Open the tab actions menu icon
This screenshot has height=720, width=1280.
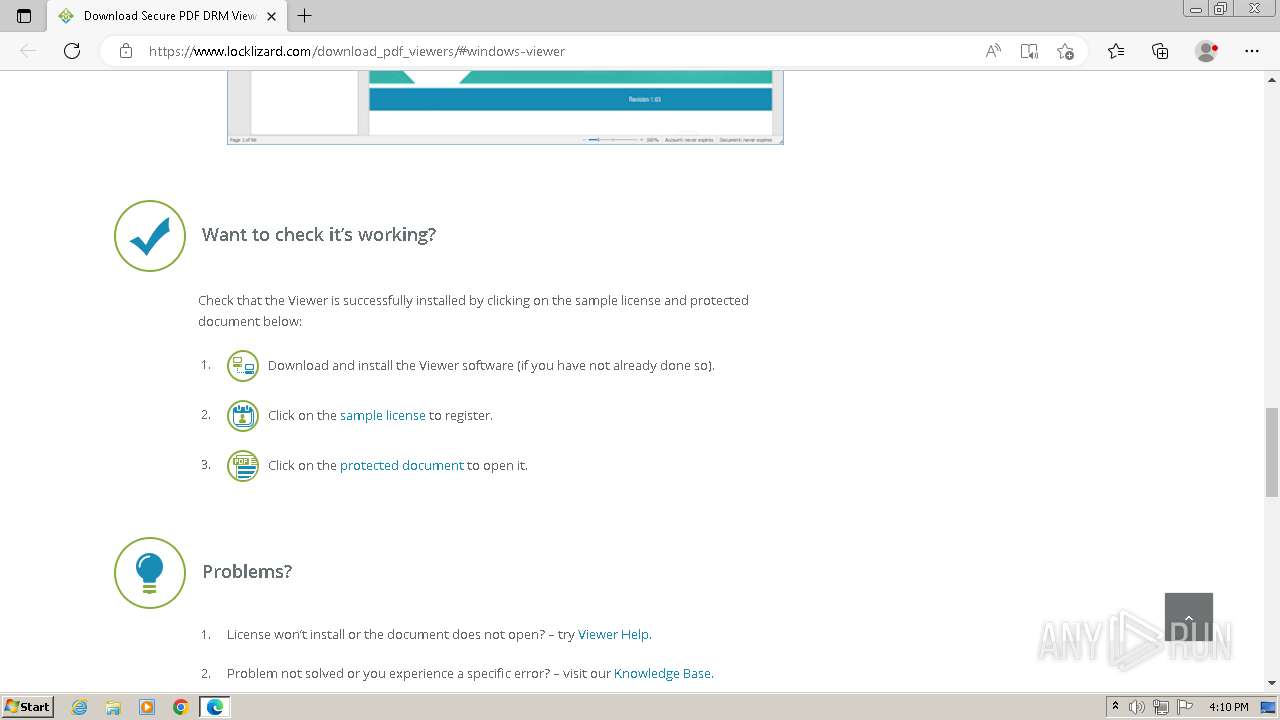click(x=24, y=16)
